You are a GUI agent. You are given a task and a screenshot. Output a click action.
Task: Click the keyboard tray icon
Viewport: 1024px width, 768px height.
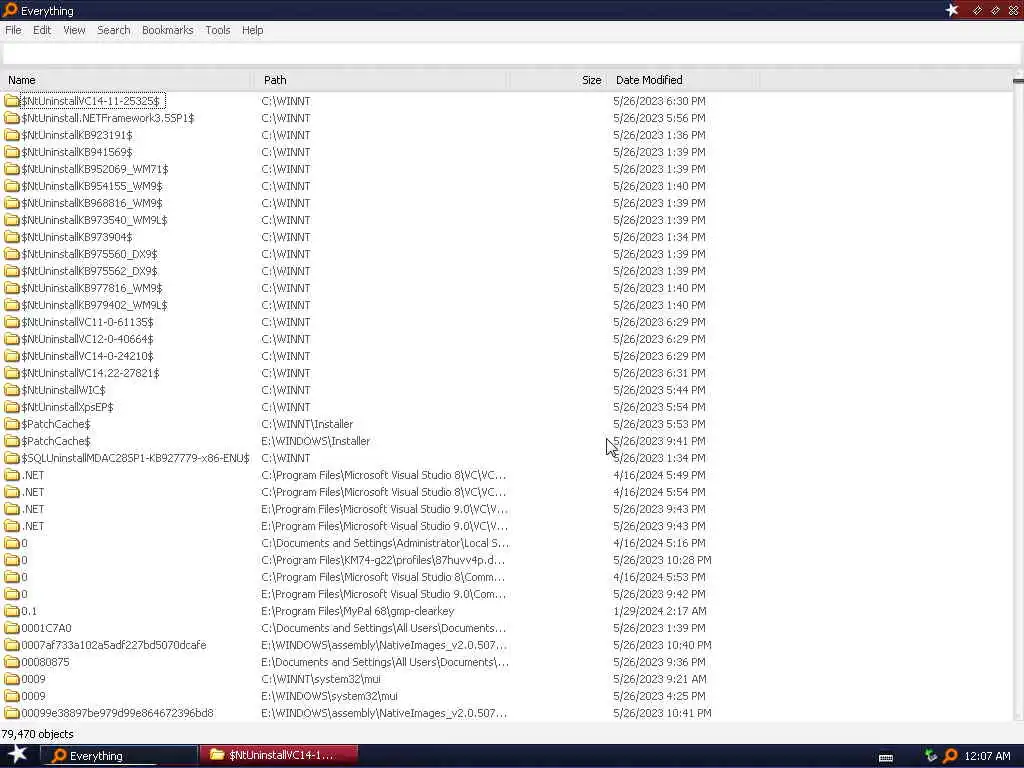(886, 757)
